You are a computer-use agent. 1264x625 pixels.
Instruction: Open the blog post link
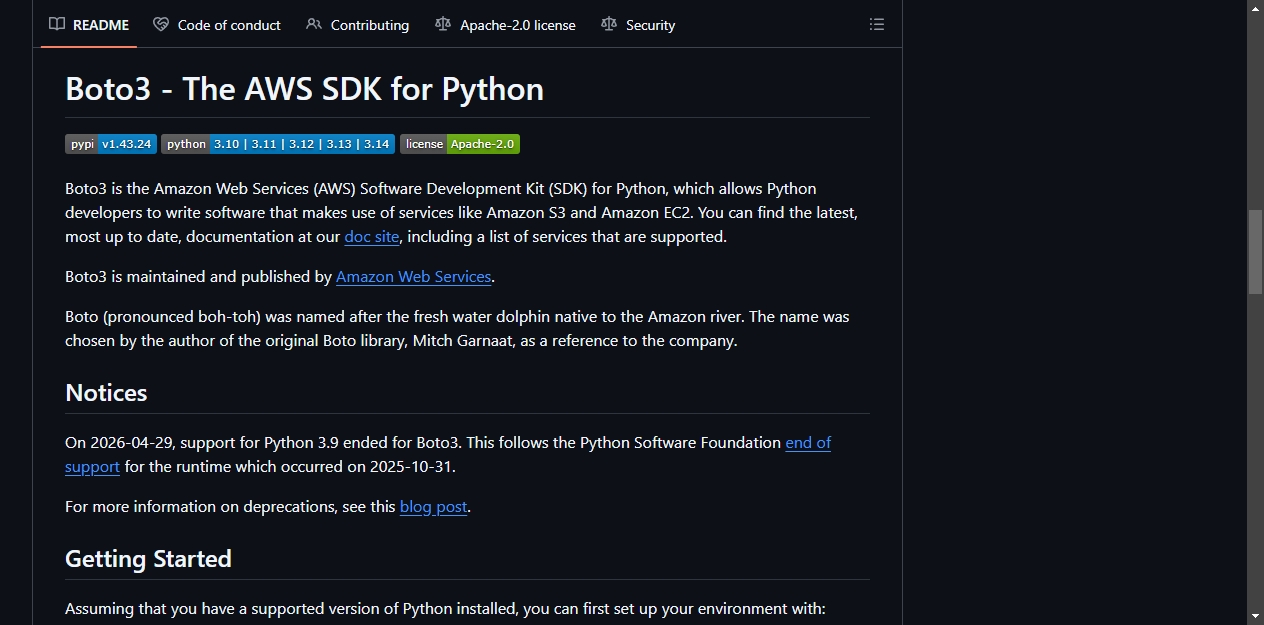433,507
